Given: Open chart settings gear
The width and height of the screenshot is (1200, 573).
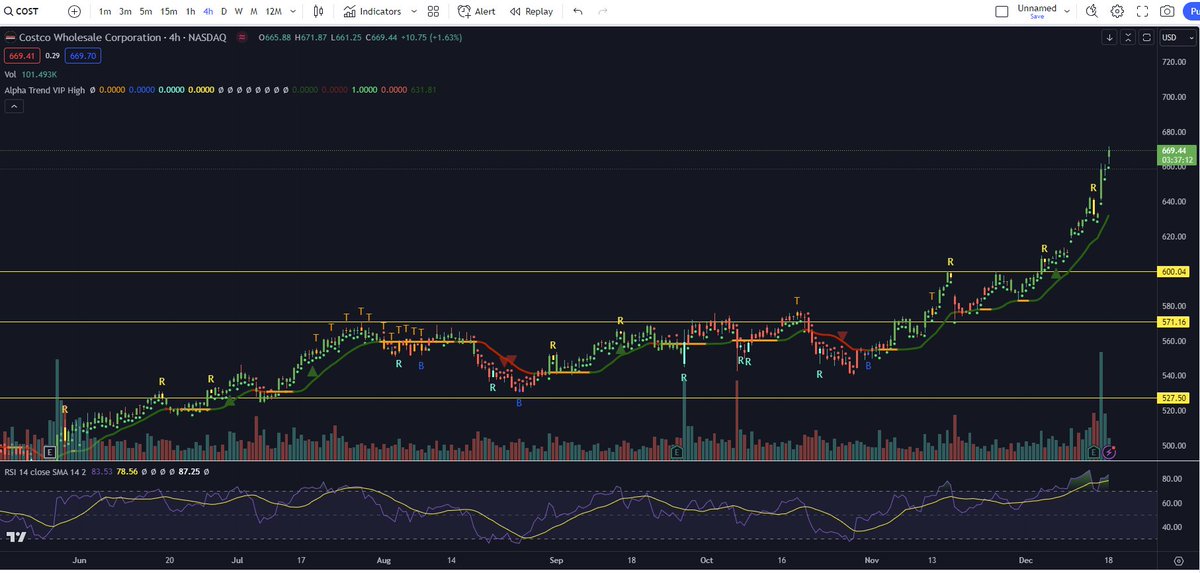Looking at the screenshot, I should [1117, 11].
